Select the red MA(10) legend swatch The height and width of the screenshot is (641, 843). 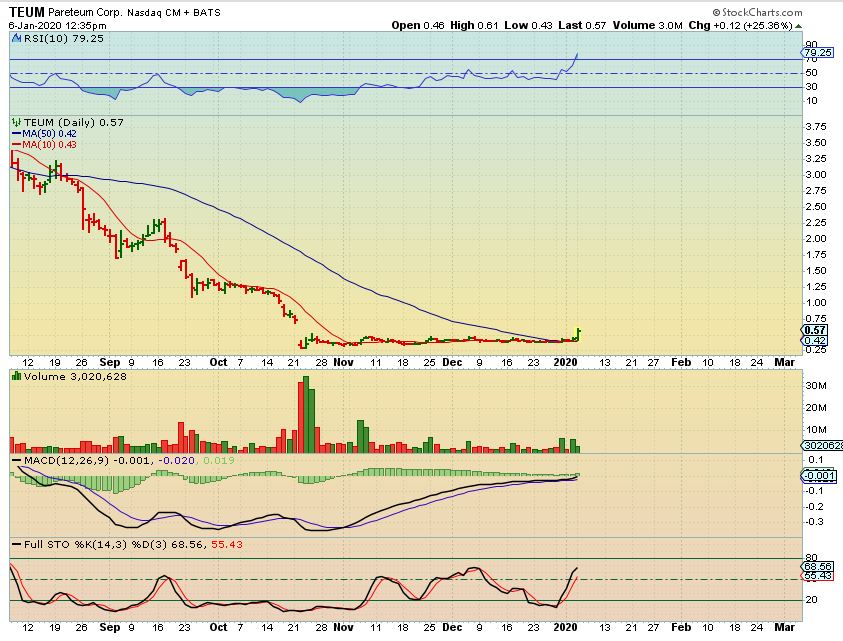(x=14, y=144)
